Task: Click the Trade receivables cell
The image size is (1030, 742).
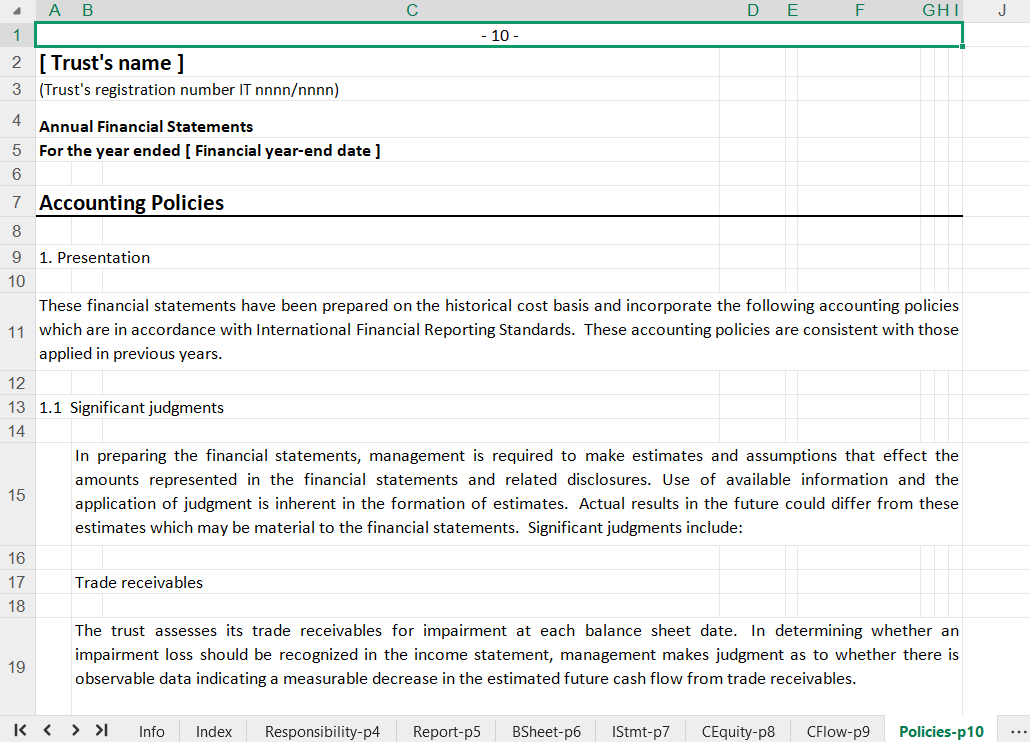Action: pos(139,582)
